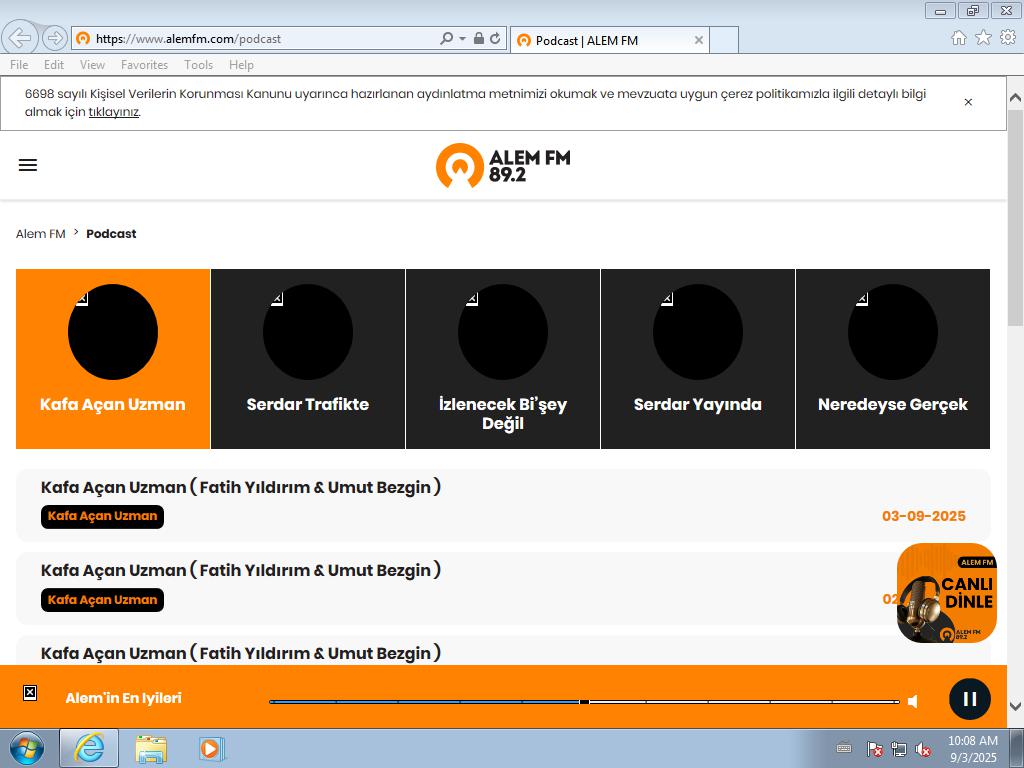Open the network tray icon

pyautogui.click(x=899, y=749)
